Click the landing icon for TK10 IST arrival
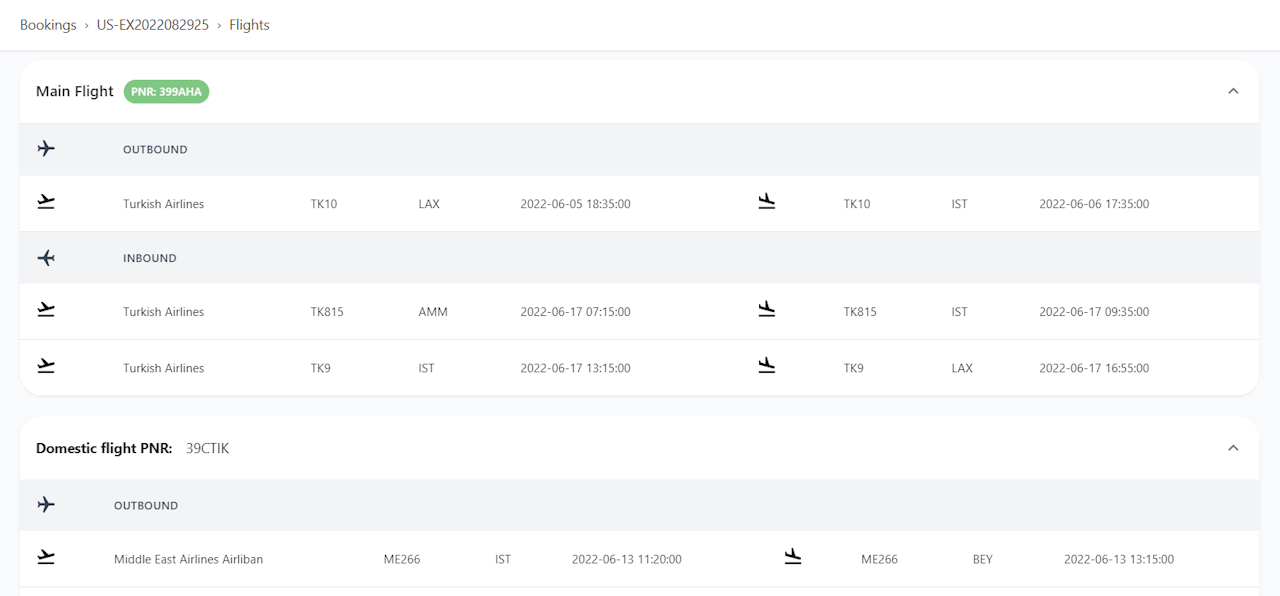The image size is (1280, 596). pyautogui.click(x=767, y=202)
